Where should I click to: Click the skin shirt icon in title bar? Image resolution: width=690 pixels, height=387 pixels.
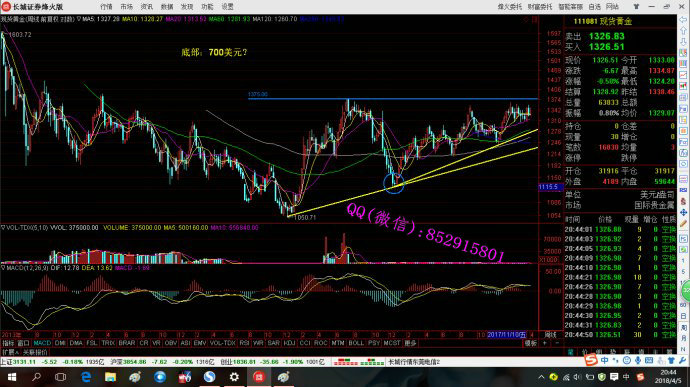(x=636, y=7)
